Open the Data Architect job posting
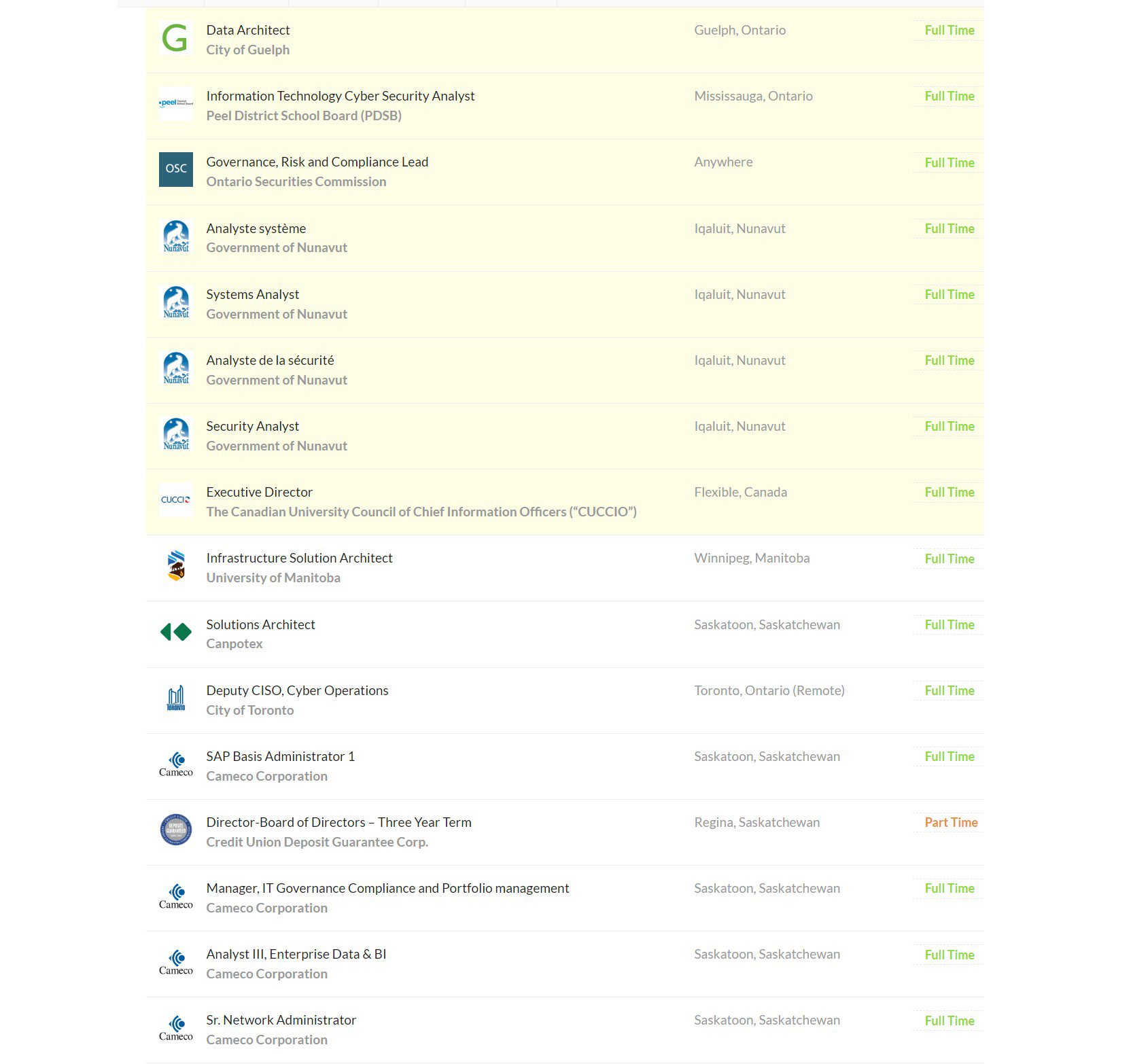This screenshot has width=1131, height=1064. click(248, 30)
